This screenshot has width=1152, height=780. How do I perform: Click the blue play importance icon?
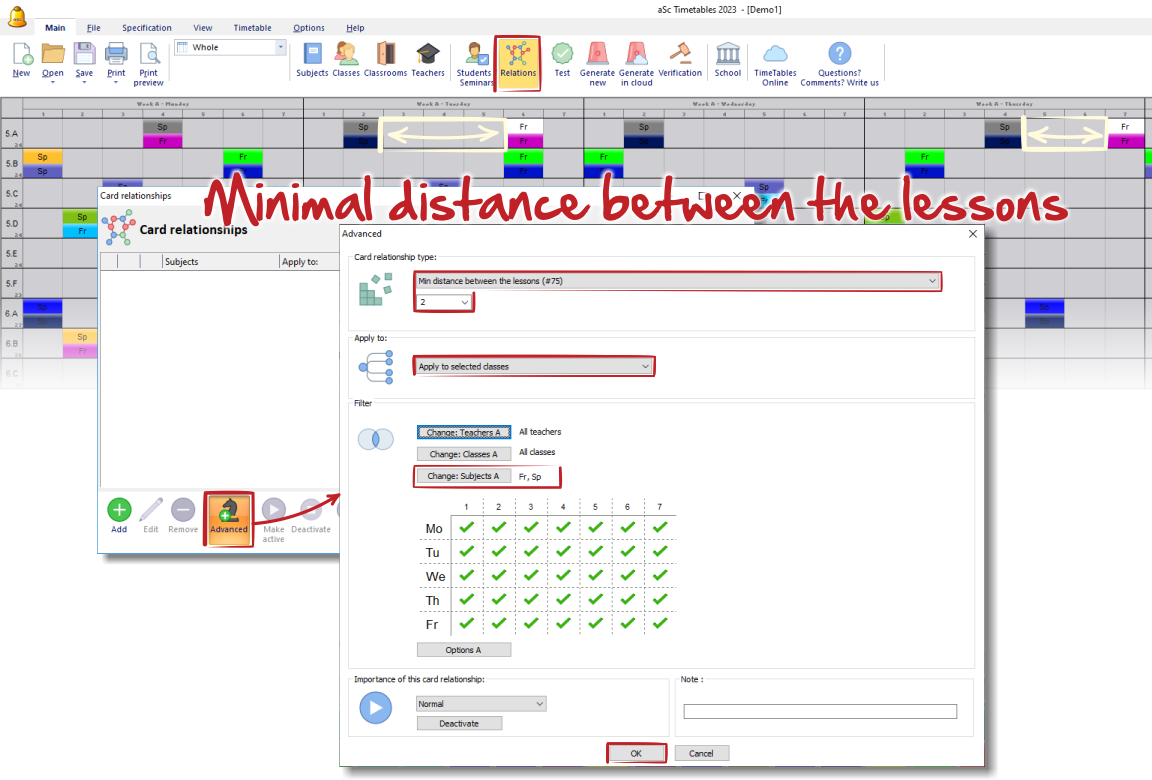(x=375, y=708)
